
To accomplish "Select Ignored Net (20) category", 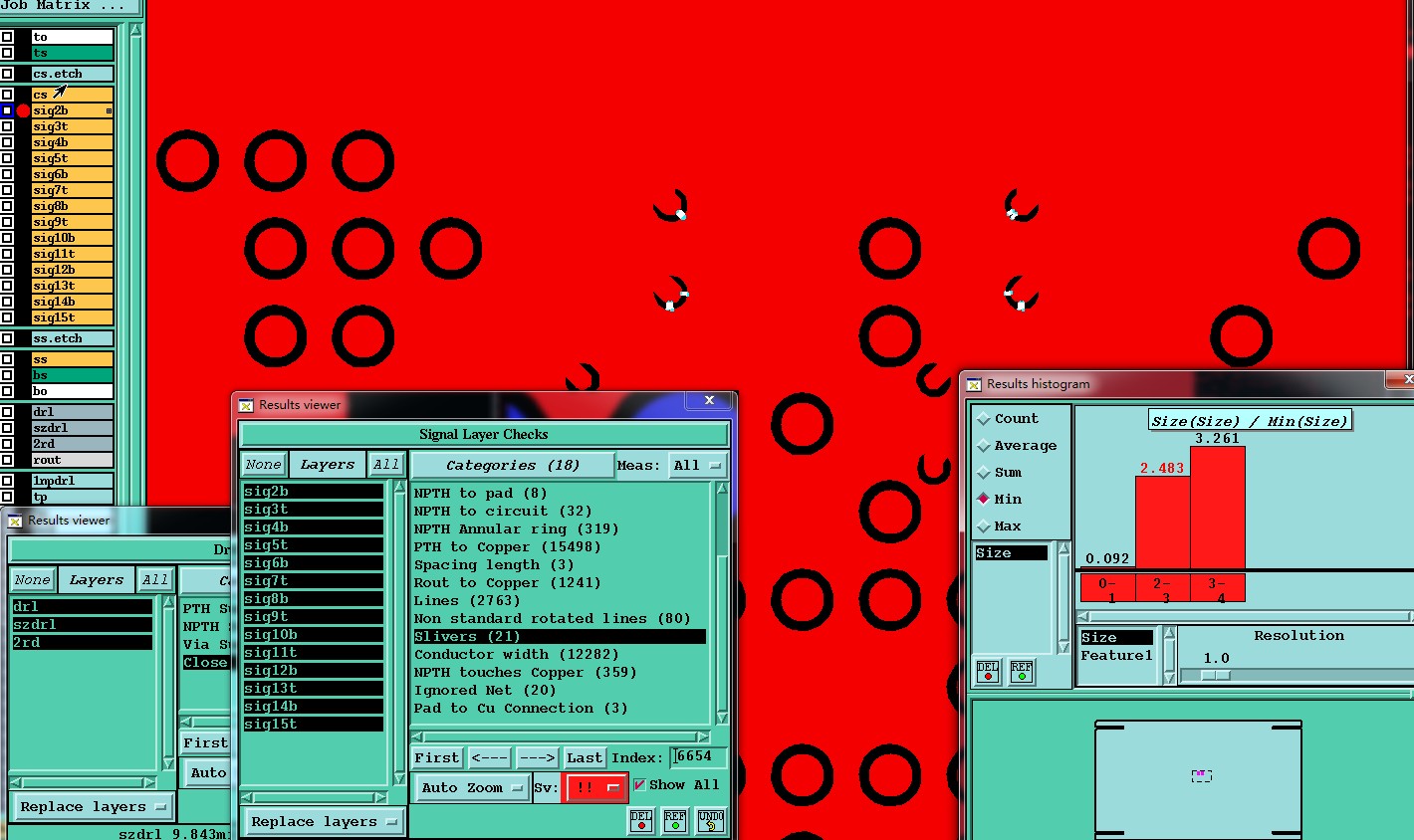I will [485, 691].
